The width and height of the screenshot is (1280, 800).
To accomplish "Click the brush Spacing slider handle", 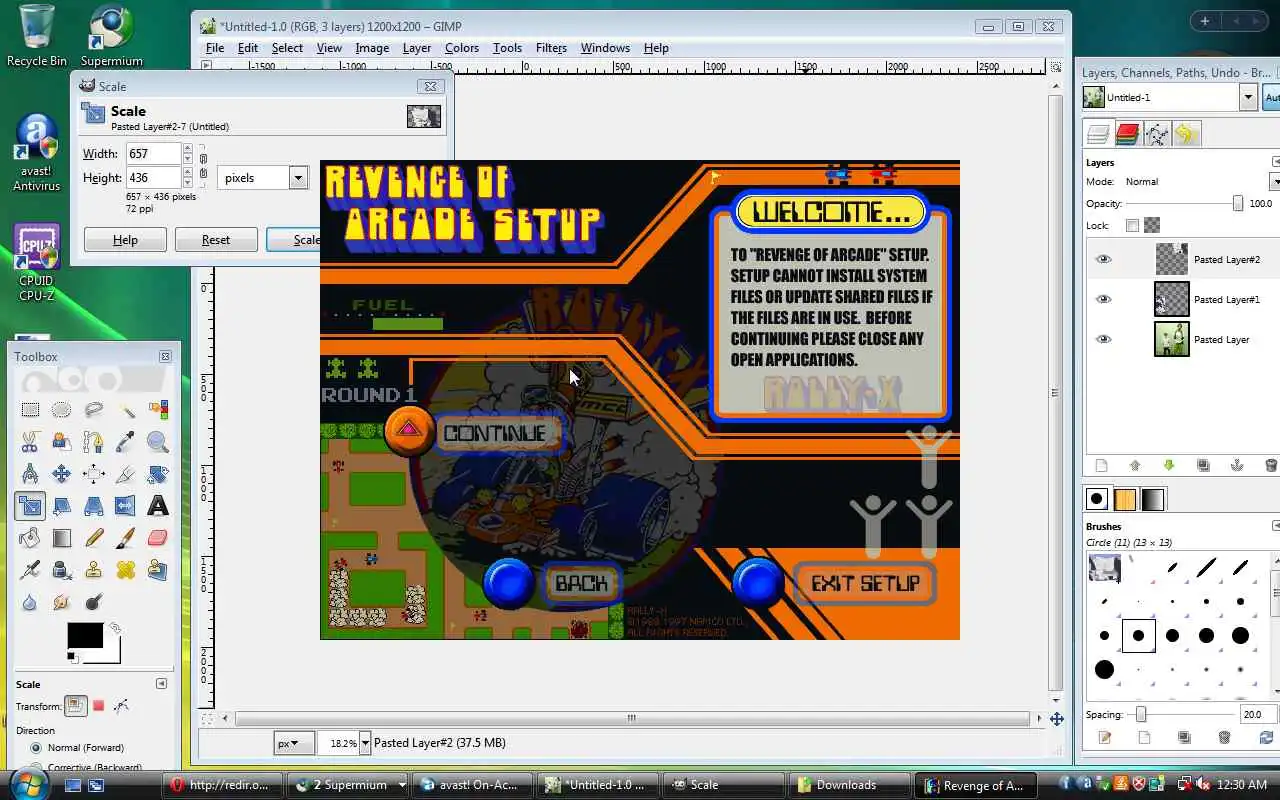I will coord(1141,714).
